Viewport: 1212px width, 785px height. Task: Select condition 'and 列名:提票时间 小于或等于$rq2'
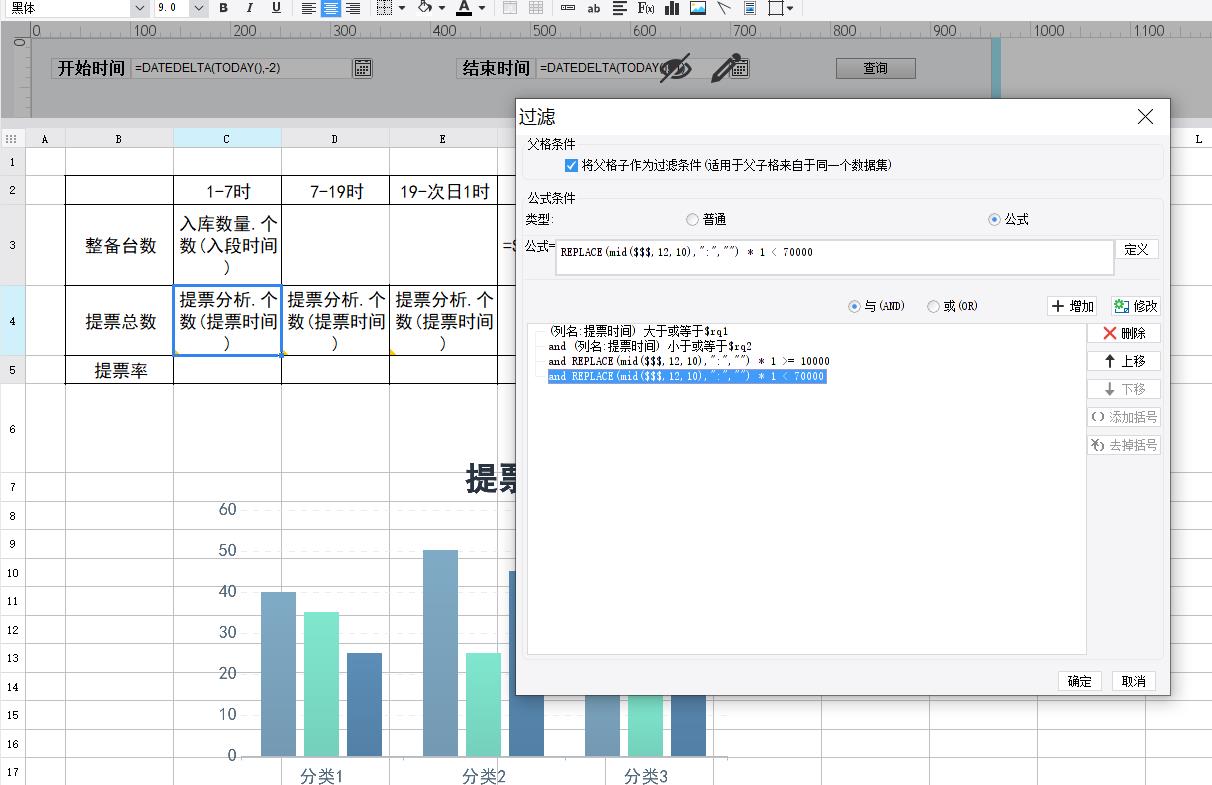650,346
